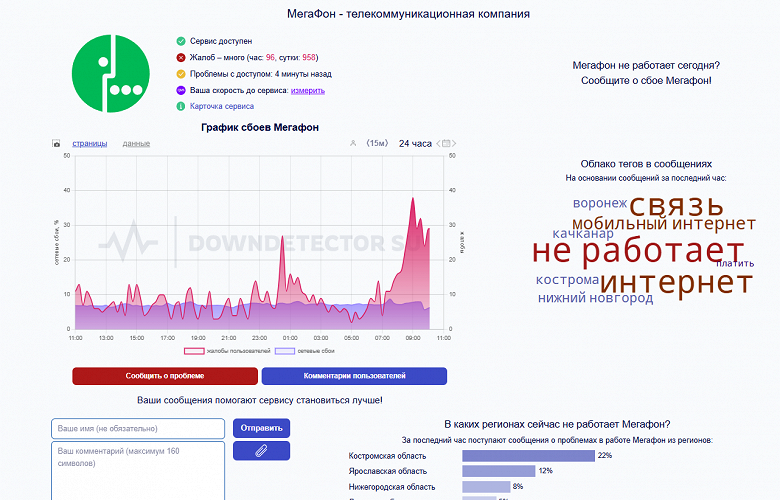Open the 'Карточка сервиса' link

click(222, 106)
